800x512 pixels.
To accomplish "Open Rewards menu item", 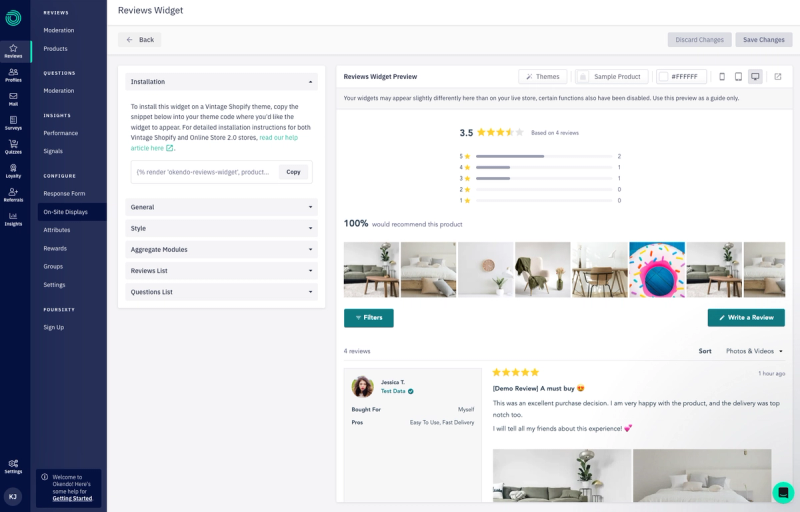I will (55, 248).
